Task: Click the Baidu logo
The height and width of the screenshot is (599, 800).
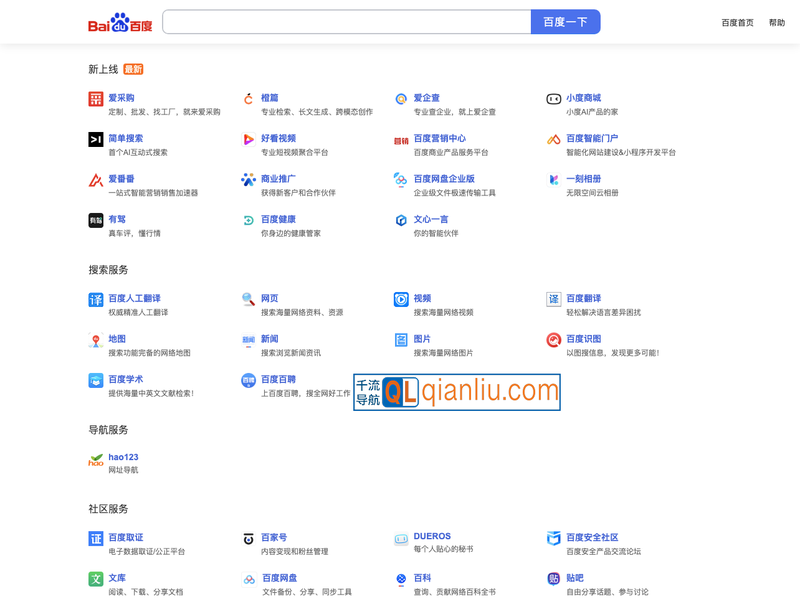Action: point(120,22)
